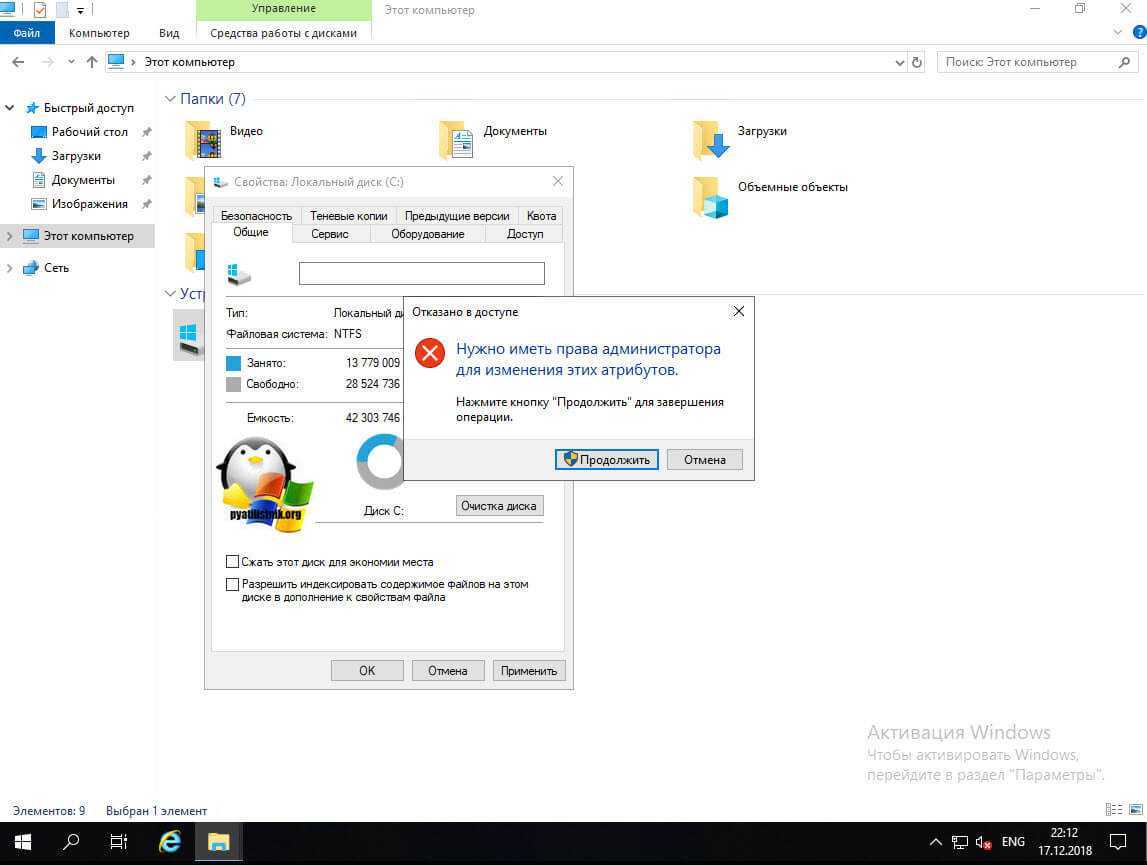Click Продолжить in the access denied dialog
This screenshot has height=865, width=1147.
606,460
